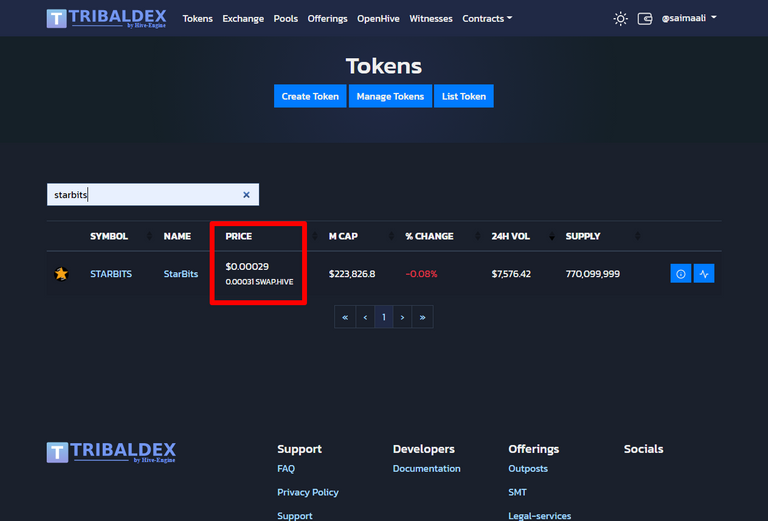Click the NAME column header

coord(177,236)
